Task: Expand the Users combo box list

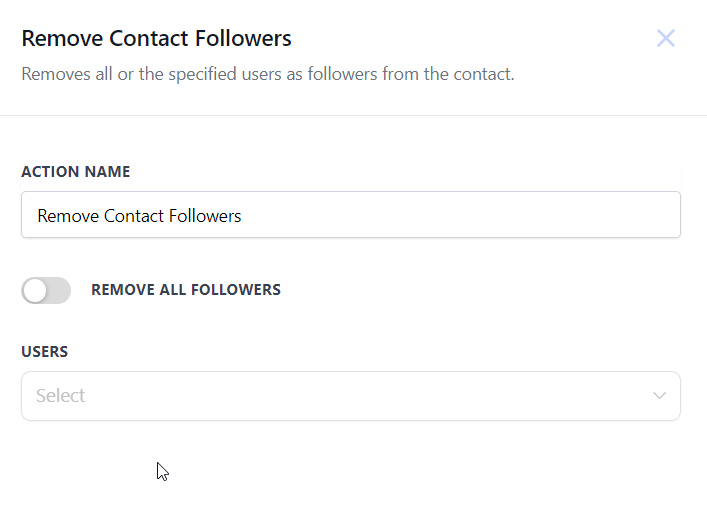Action: (x=350, y=396)
